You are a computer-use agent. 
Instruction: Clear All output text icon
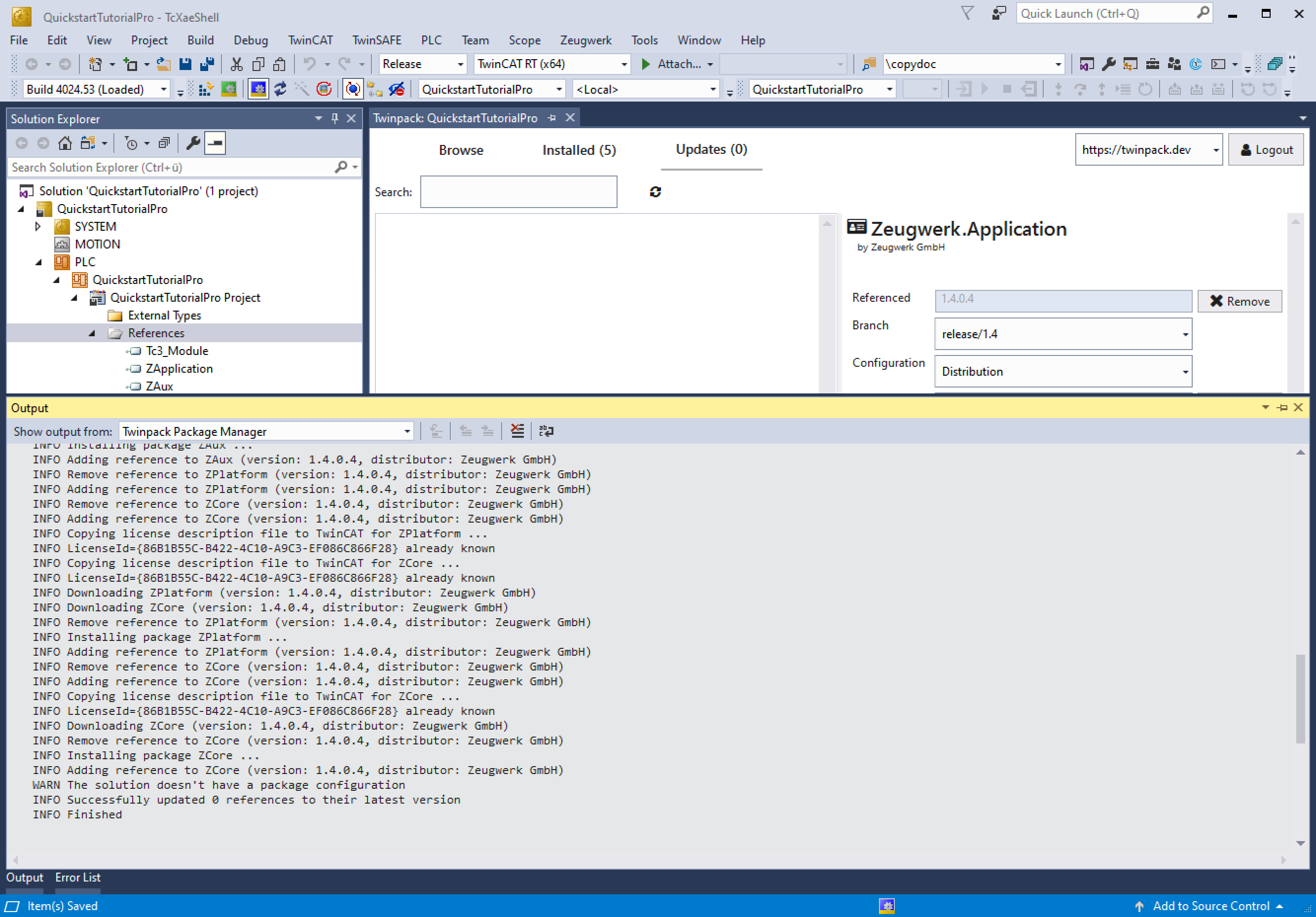[x=517, y=431]
